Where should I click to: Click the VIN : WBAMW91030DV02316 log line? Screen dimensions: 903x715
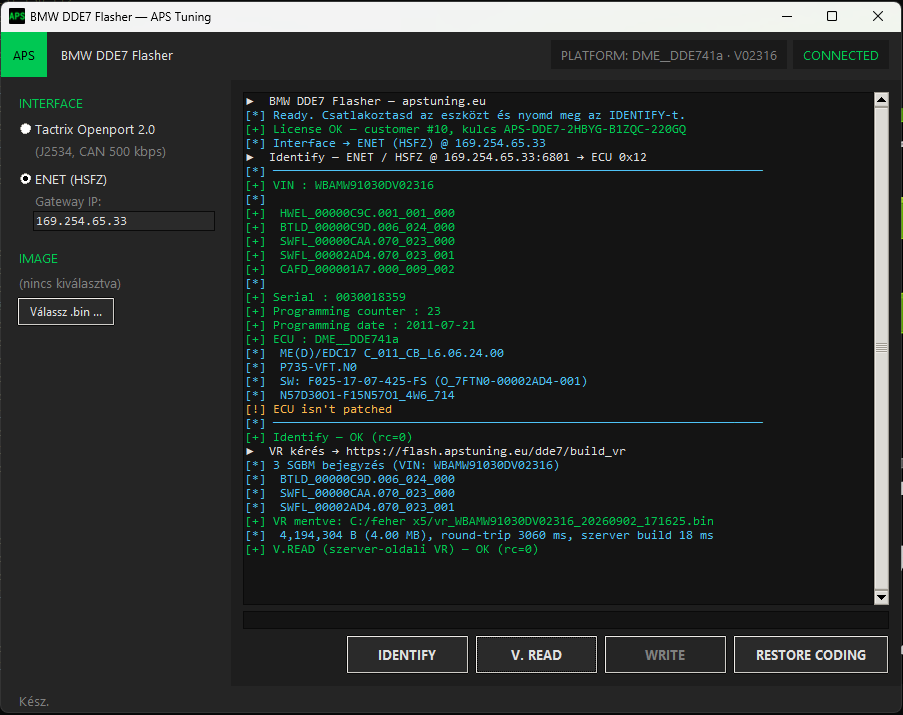coord(340,185)
